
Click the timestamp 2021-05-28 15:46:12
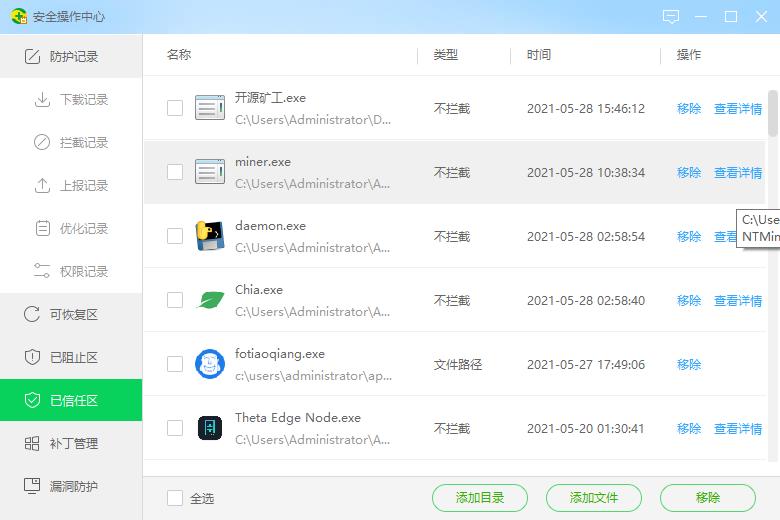(586, 108)
